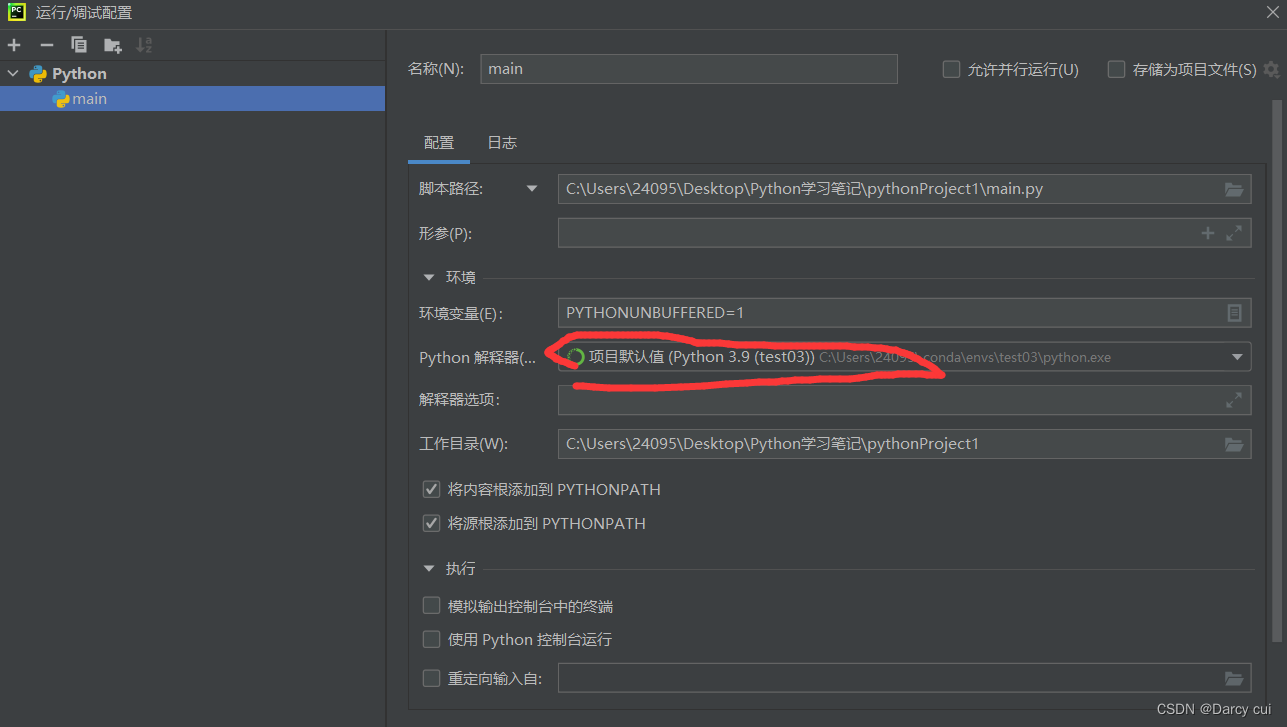Uncheck 将内容根添加到 PYTHONPATH
This screenshot has height=727, width=1287.
coord(432,490)
